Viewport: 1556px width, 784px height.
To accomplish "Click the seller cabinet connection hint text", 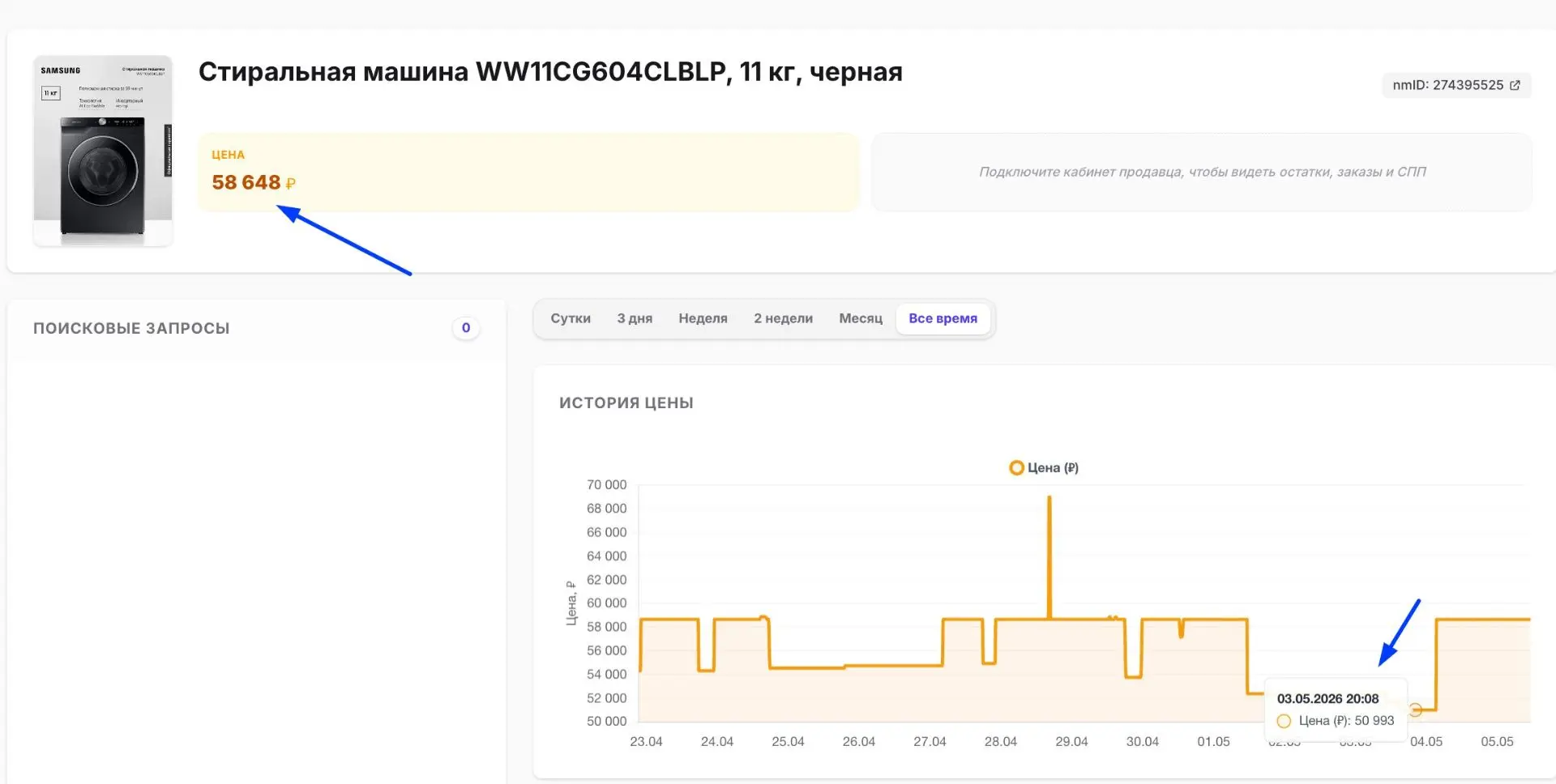I will point(1203,172).
